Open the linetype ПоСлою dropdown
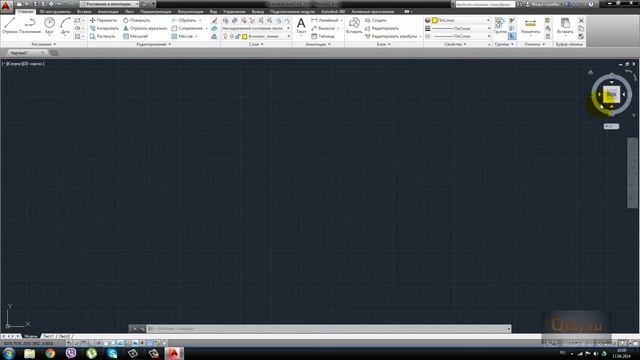This screenshot has width=640, height=360. click(x=461, y=36)
